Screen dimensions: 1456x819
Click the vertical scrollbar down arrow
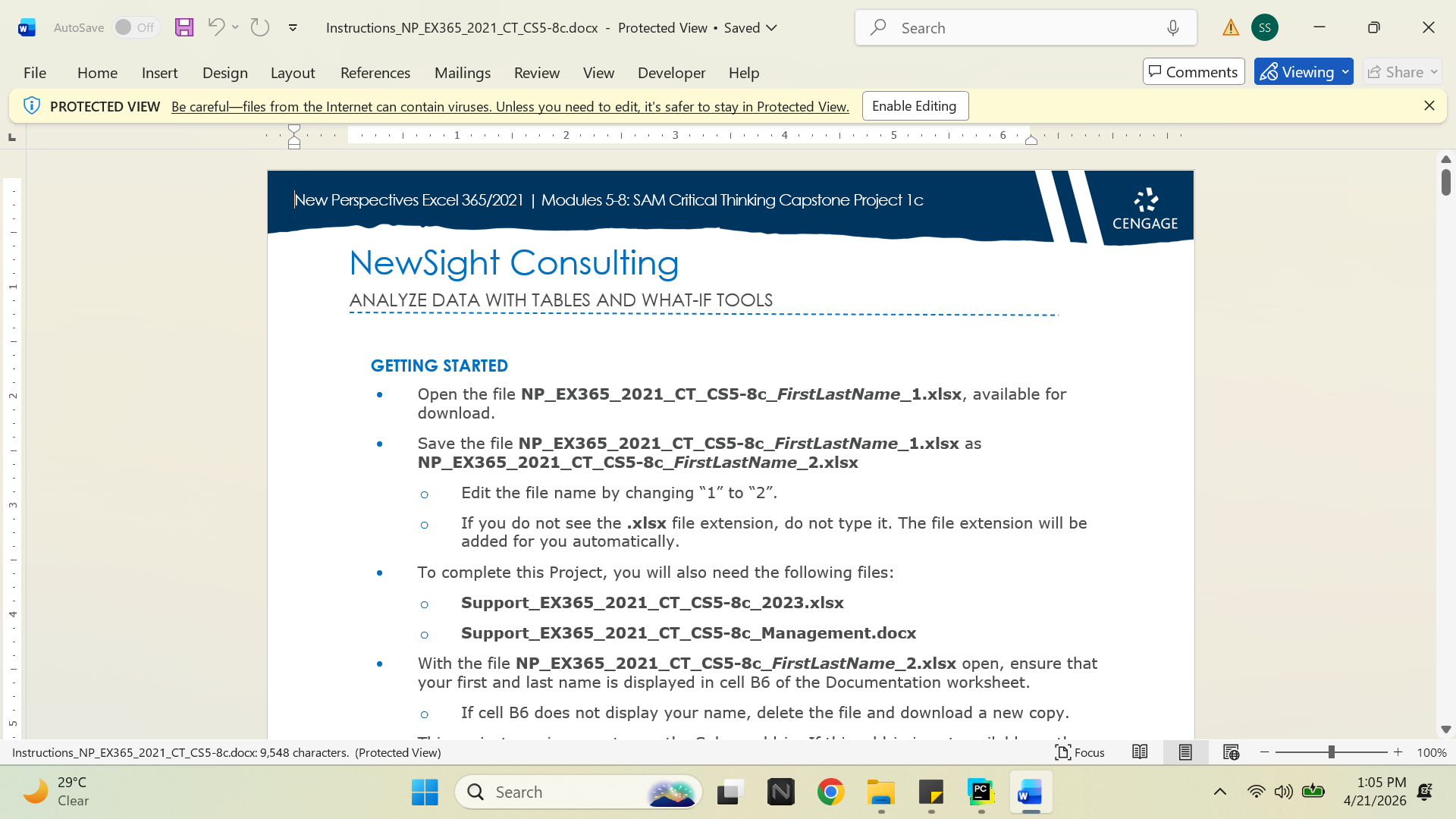pyautogui.click(x=1446, y=730)
